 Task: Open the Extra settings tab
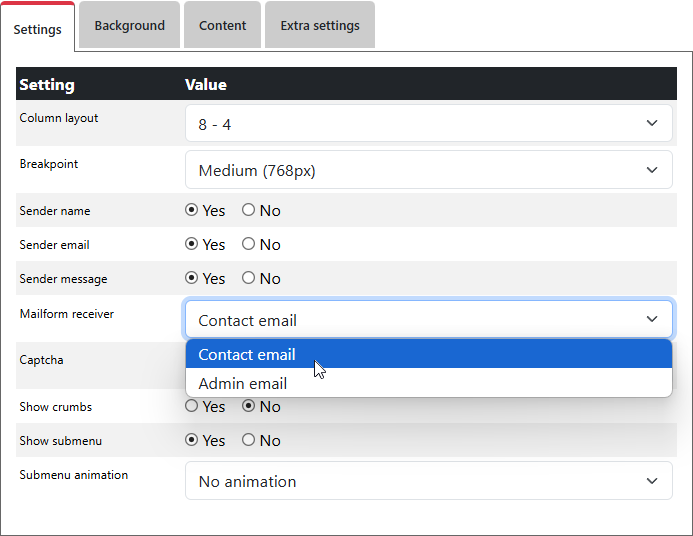point(320,26)
